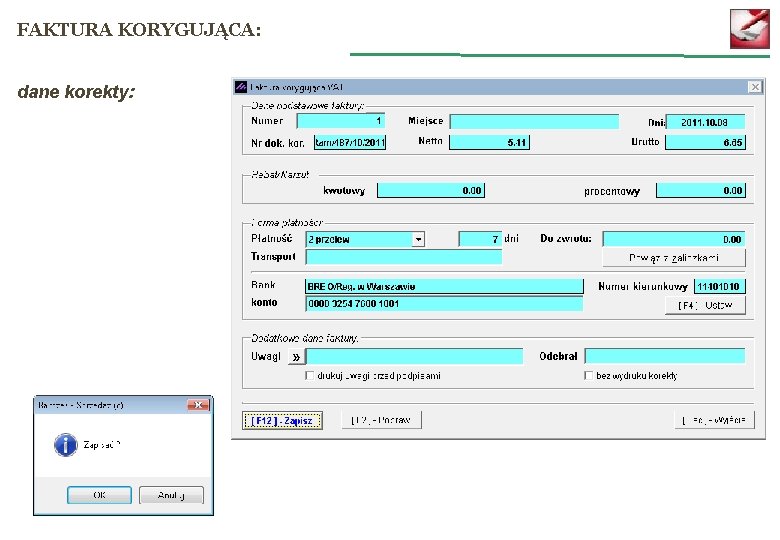Click the FAKTURA KORYGUJĄCA heading text
This screenshot has height=540, width=780.
[139, 30]
